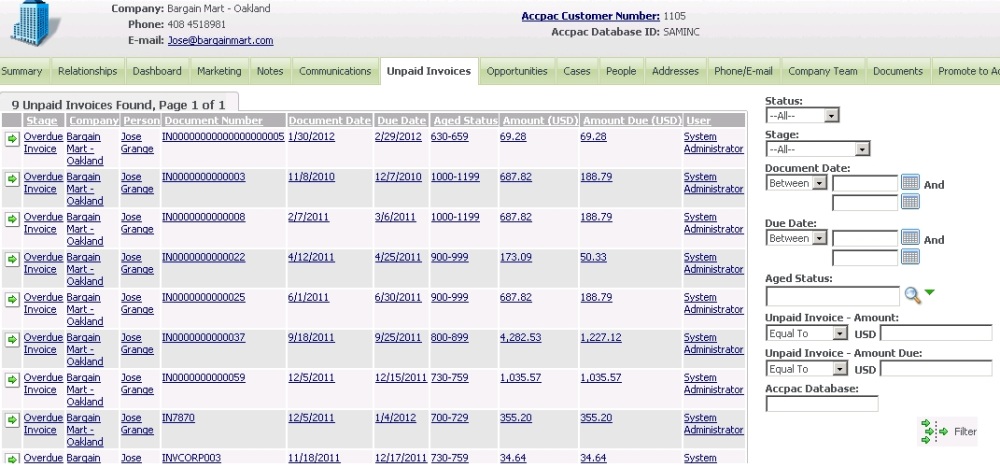The height and width of the screenshot is (467, 1000).
Task: Open the Addresses tab
Action: point(675,71)
